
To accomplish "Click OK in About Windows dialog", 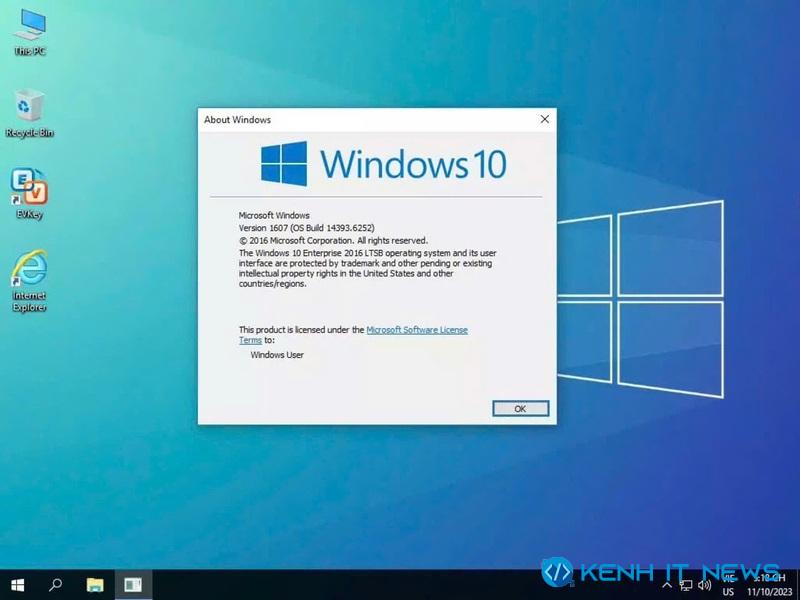I will coord(520,409).
